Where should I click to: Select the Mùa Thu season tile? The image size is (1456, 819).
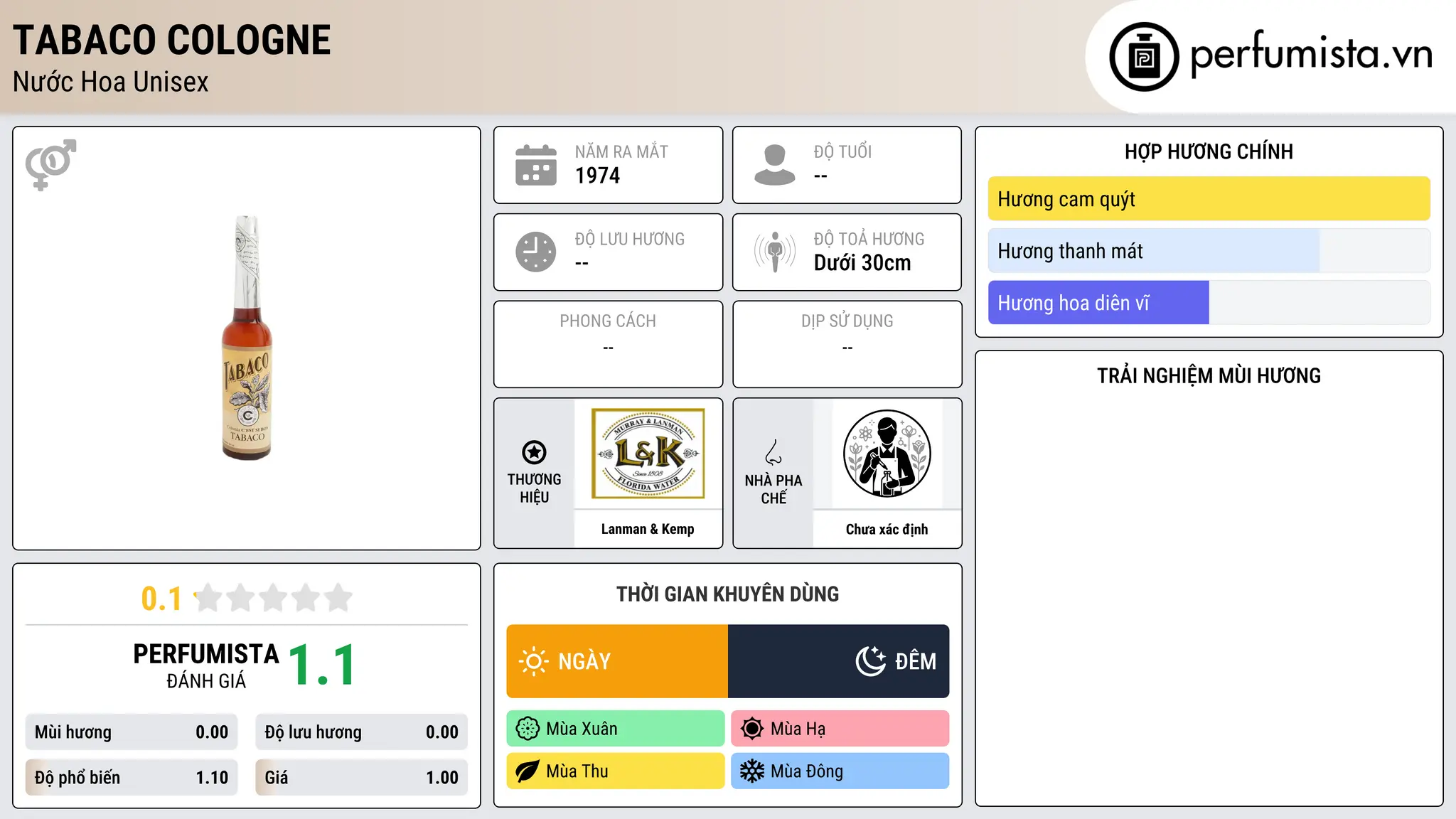tap(616, 771)
